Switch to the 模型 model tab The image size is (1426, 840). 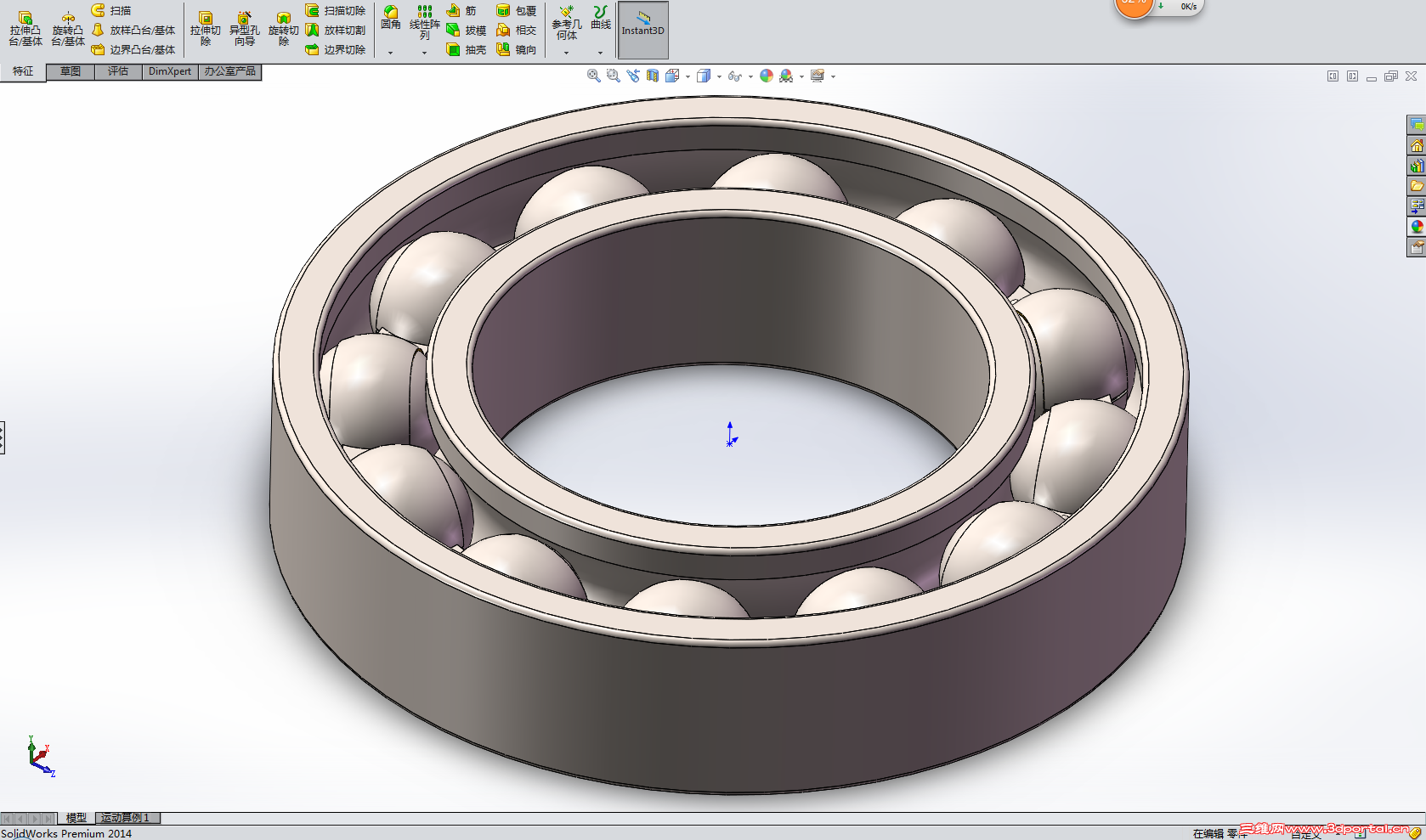pyautogui.click(x=76, y=818)
